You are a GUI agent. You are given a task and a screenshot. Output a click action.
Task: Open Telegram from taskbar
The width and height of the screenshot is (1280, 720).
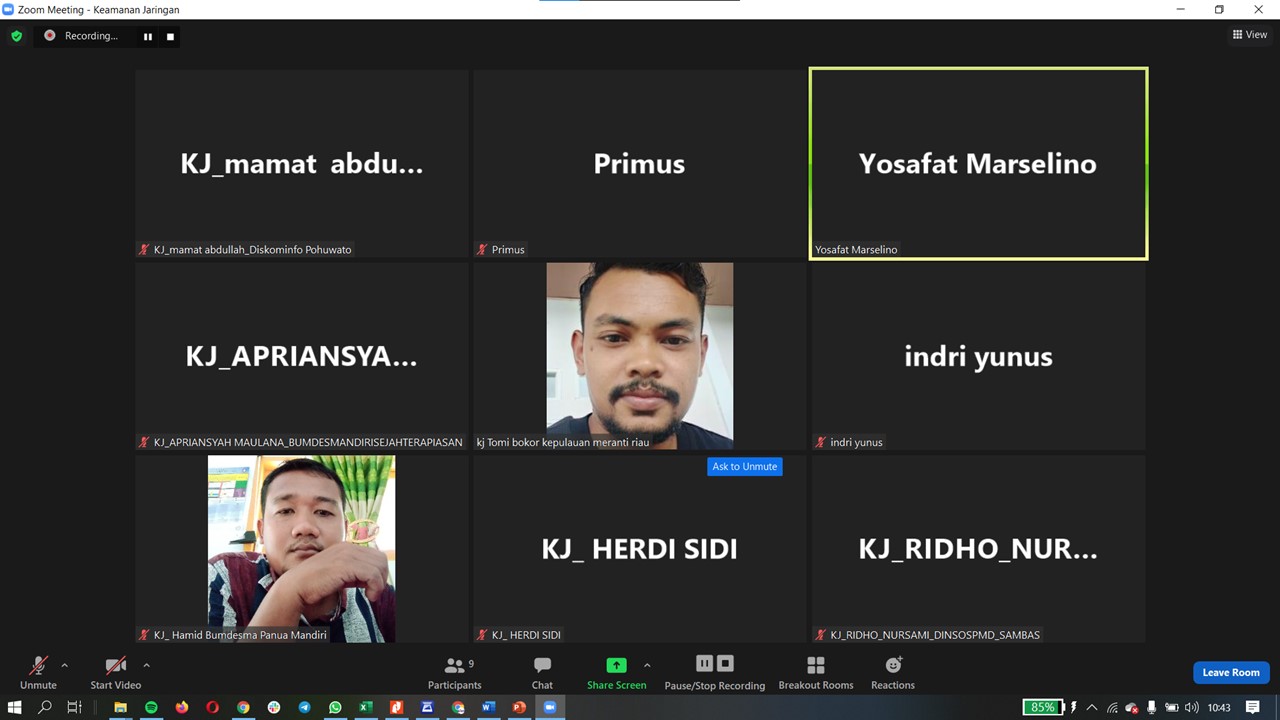[304, 707]
